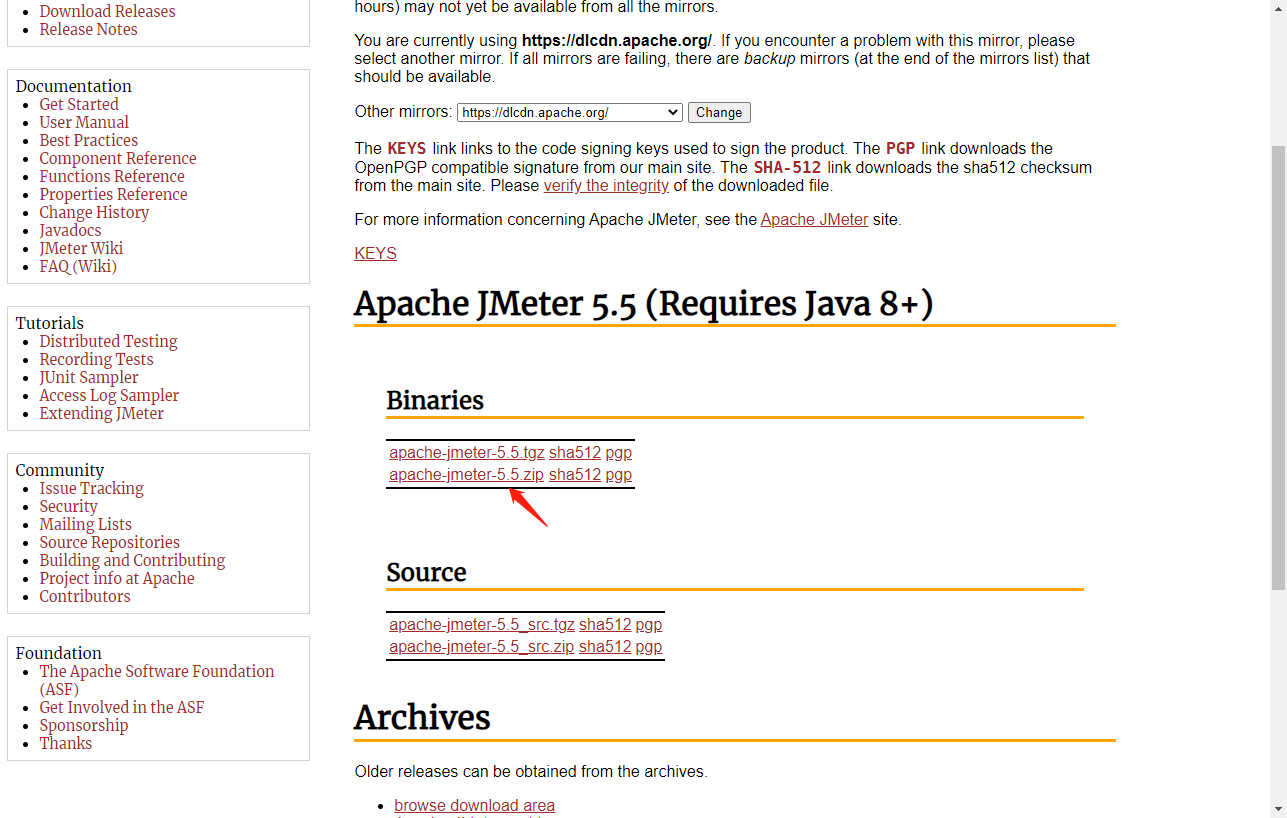This screenshot has height=818, width=1287.
Task: Visit the JMeter Wiki link
Action: (x=81, y=248)
